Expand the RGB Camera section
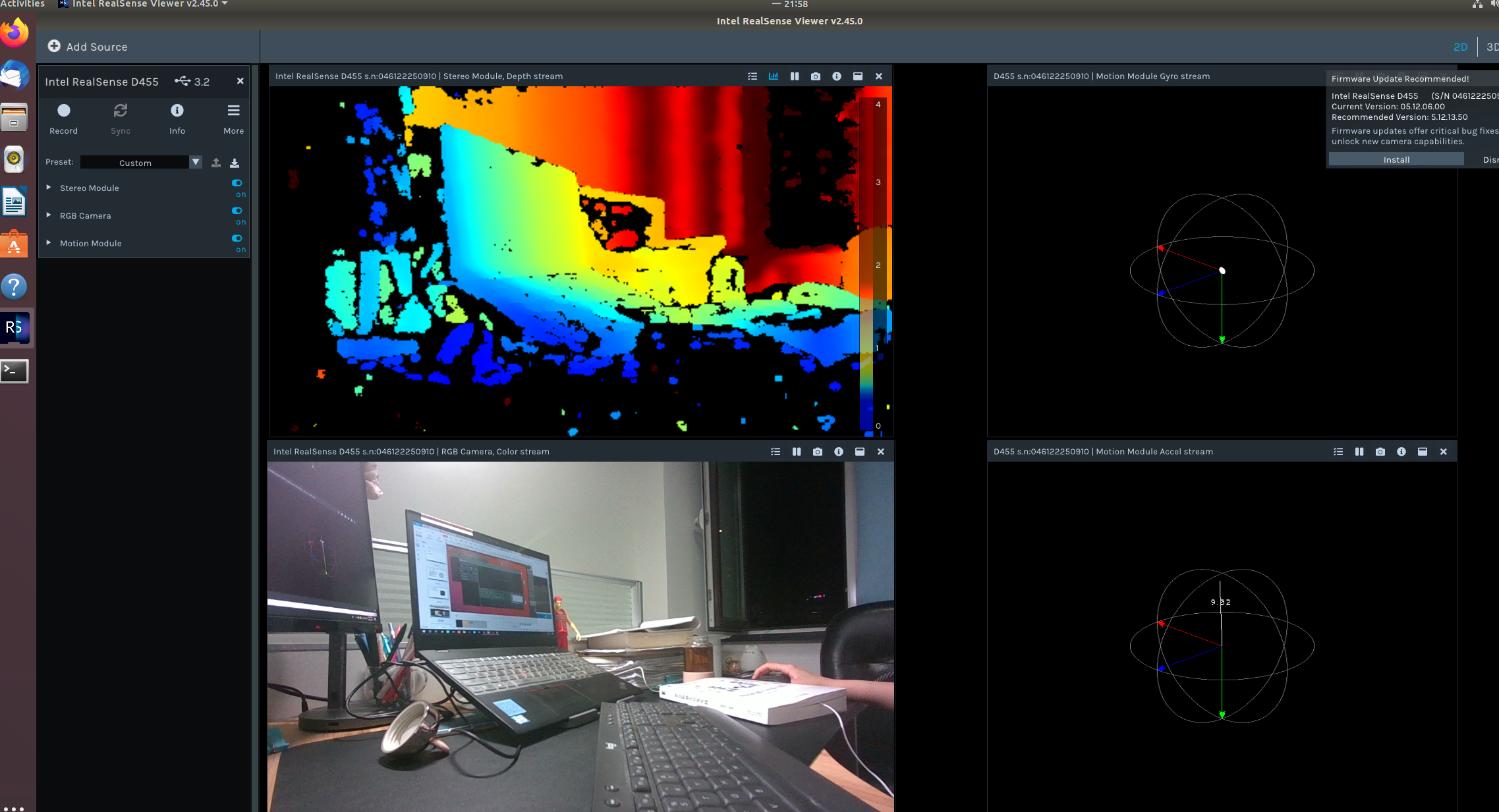Screen dimensions: 1499x812 pos(49,215)
